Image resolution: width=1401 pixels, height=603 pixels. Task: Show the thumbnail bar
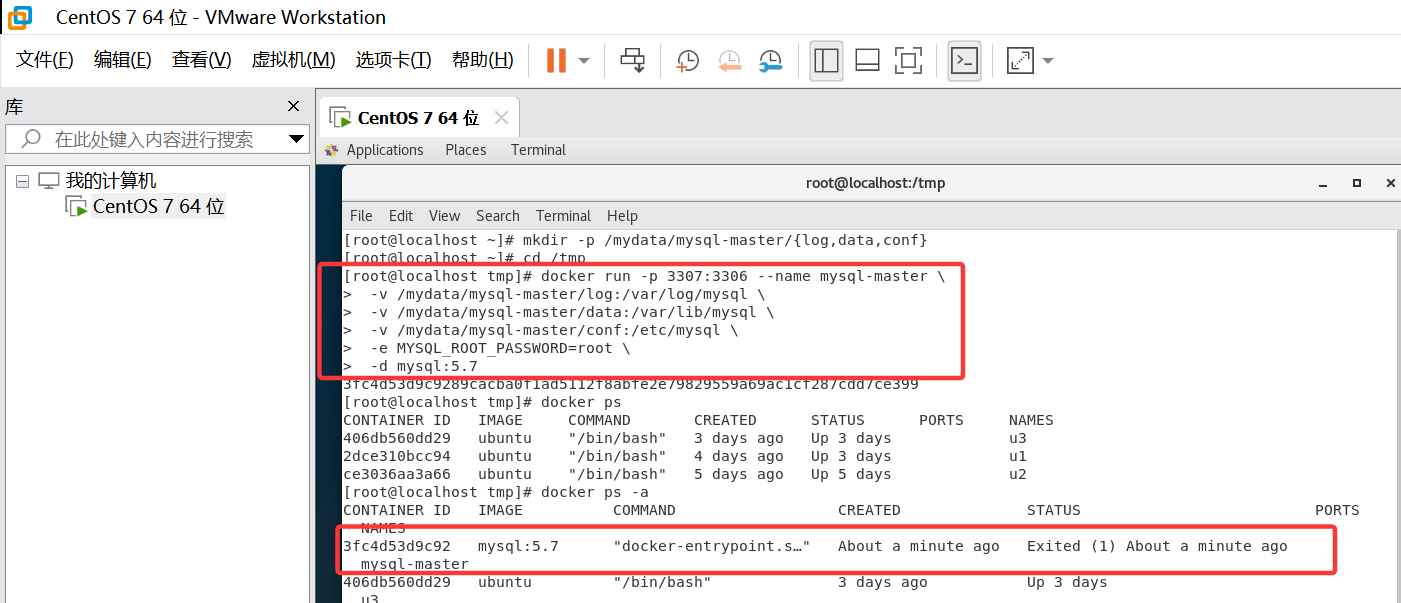[x=866, y=61]
